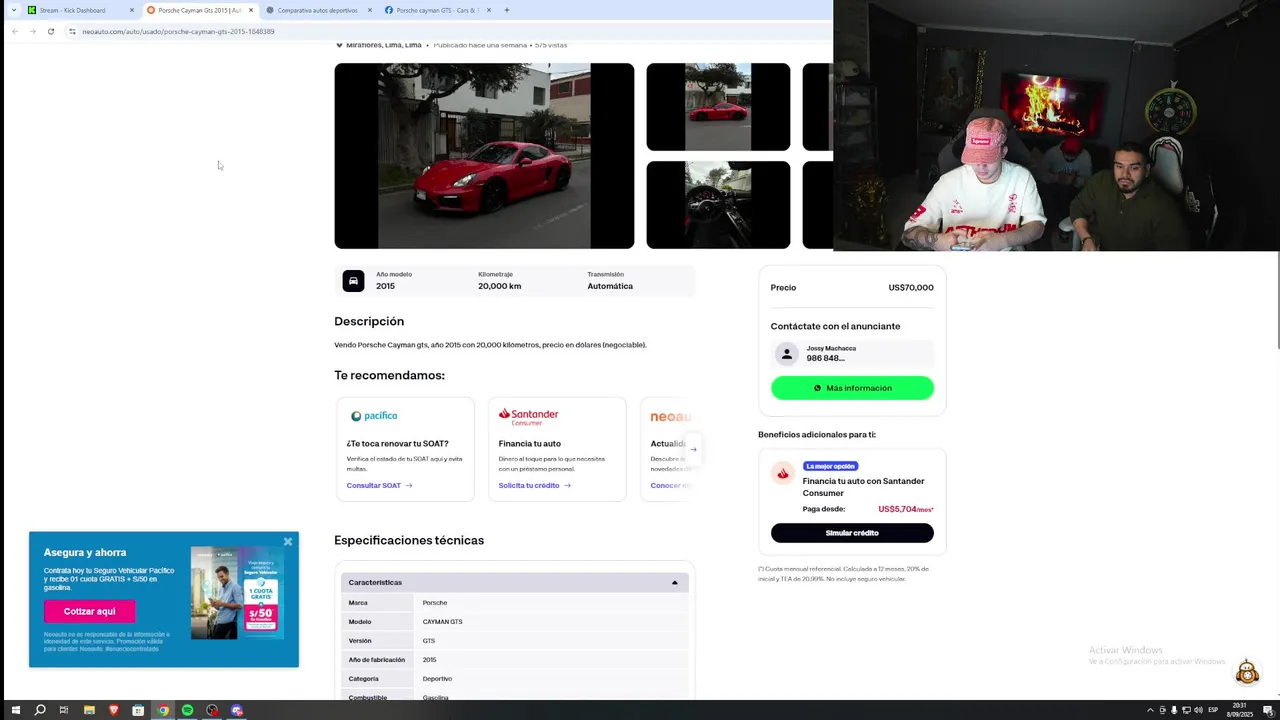This screenshot has width=1280, height=720.
Task: Open the Facebook Porsche cayman GTS tab
Action: (439, 10)
